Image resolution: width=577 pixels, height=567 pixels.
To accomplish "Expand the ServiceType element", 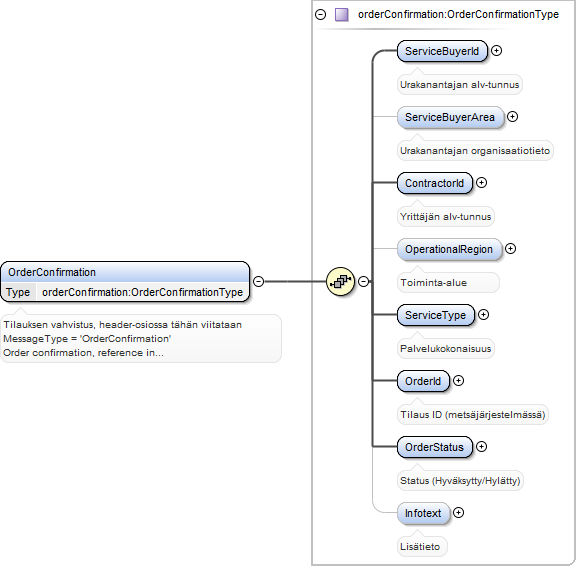I will (483, 315).
